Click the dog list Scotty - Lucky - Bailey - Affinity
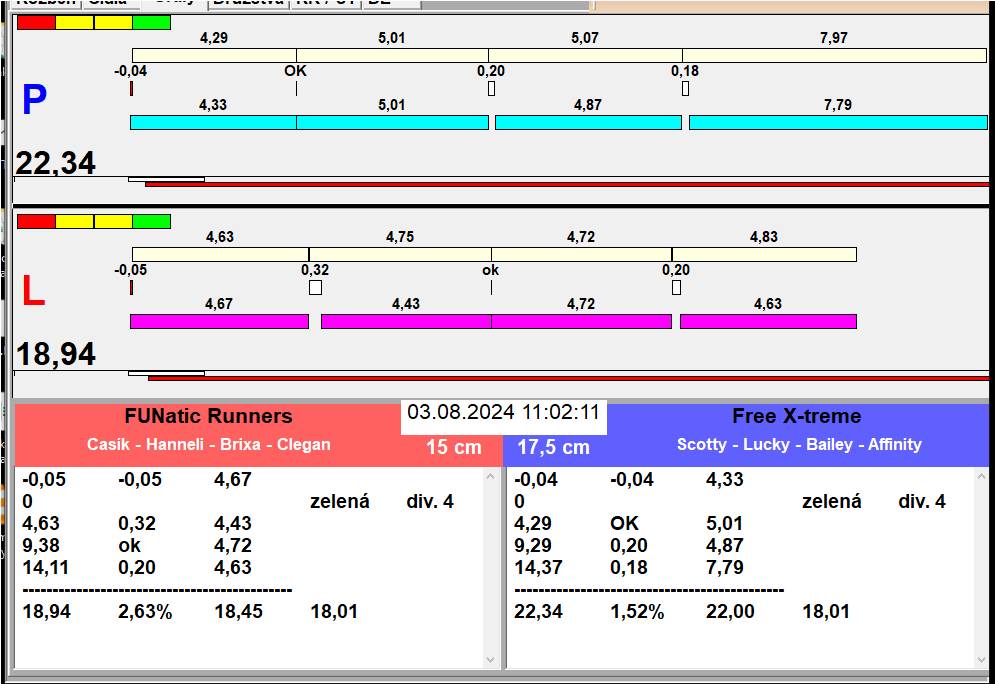 (x=799, y=444)
